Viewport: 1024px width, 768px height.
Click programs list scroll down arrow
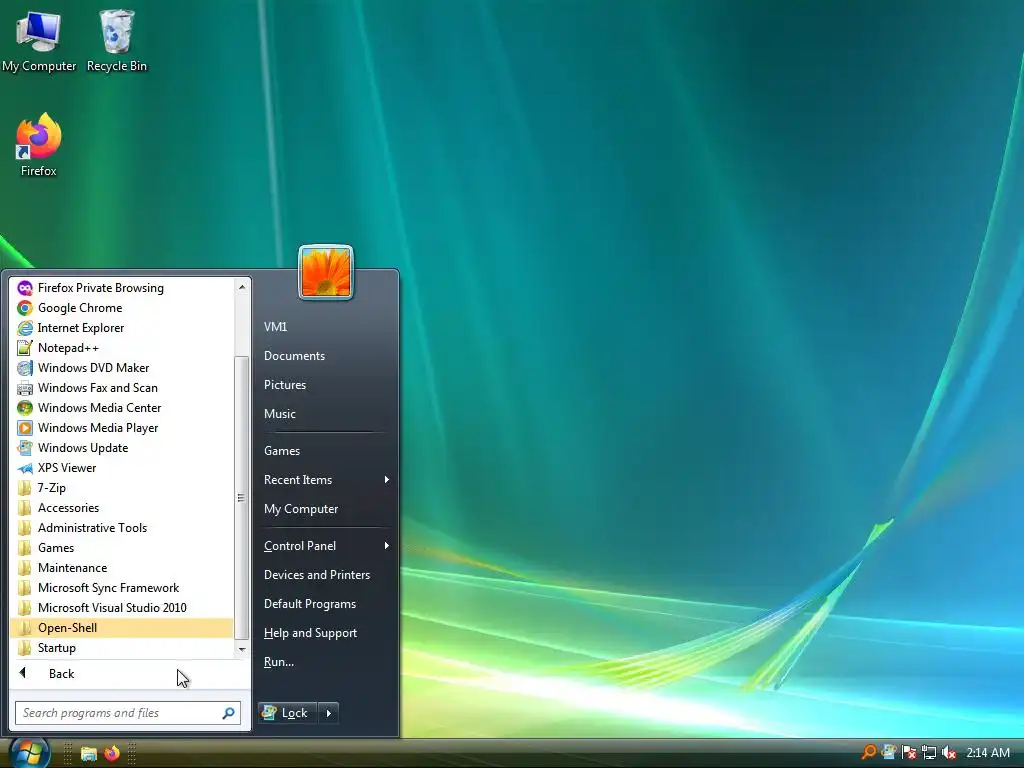(x=242, y=649)
